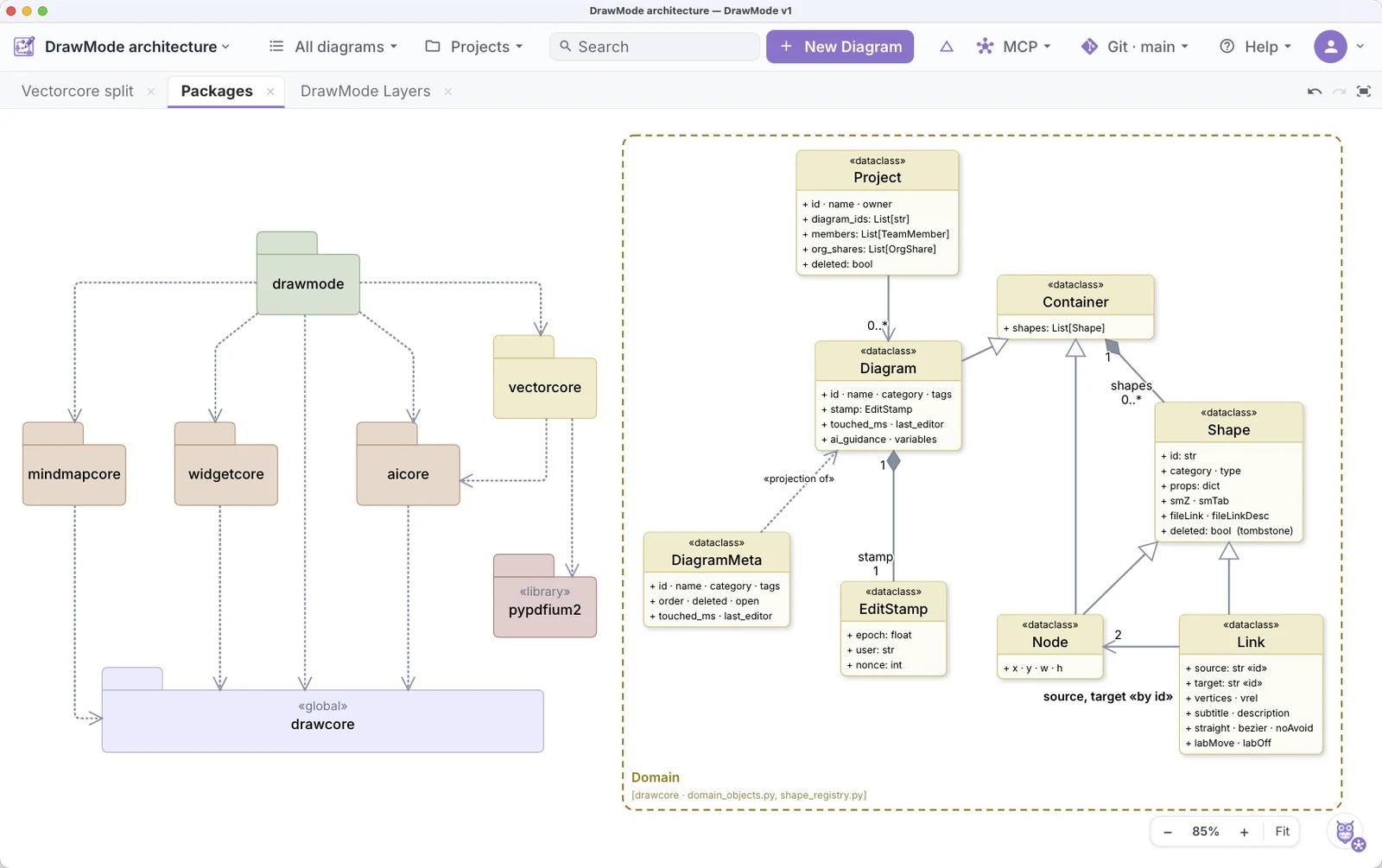Click the Git branch diamond icon

(x=1089, y=47)
